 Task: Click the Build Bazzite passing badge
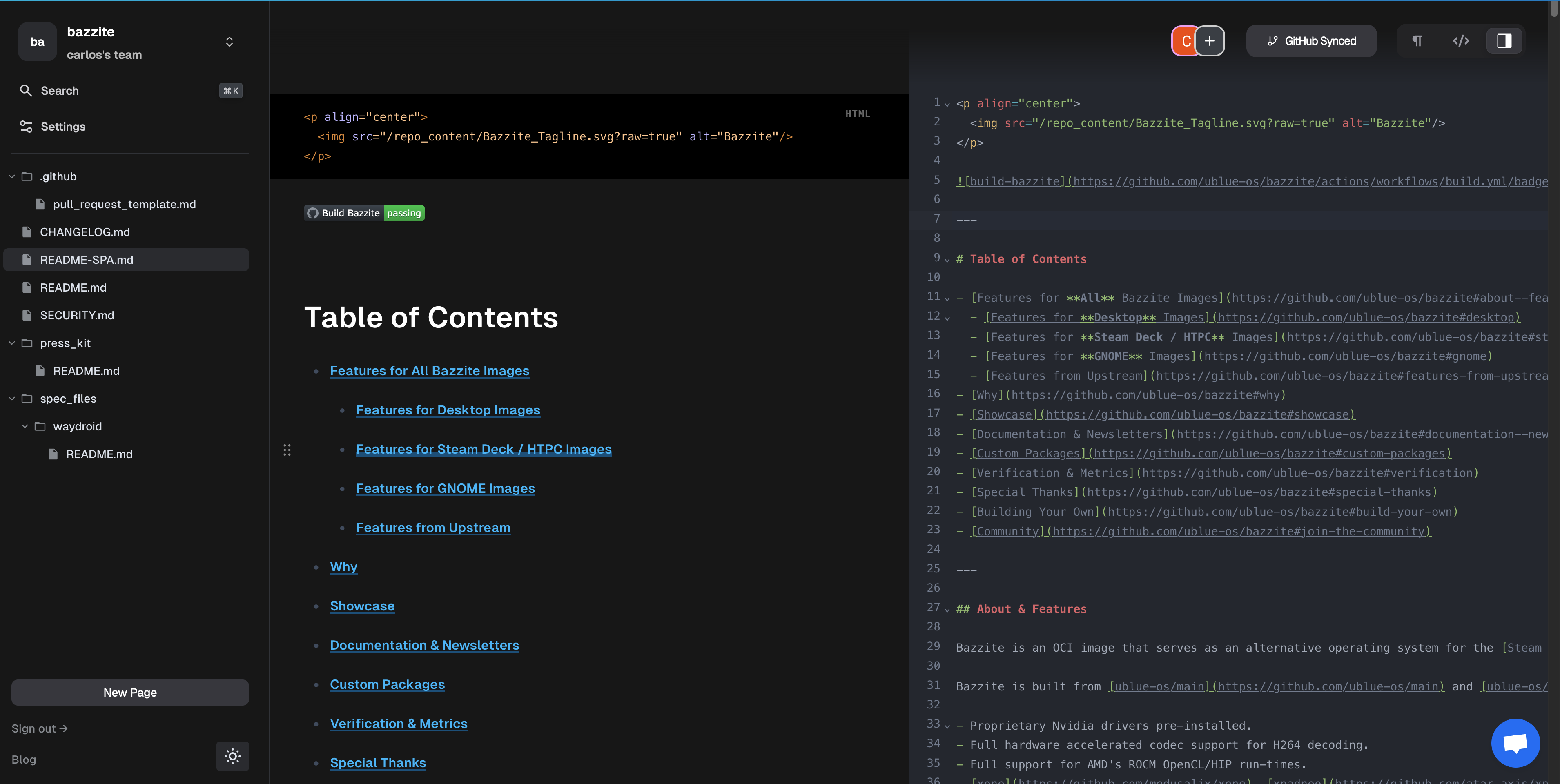pos(364,213)
